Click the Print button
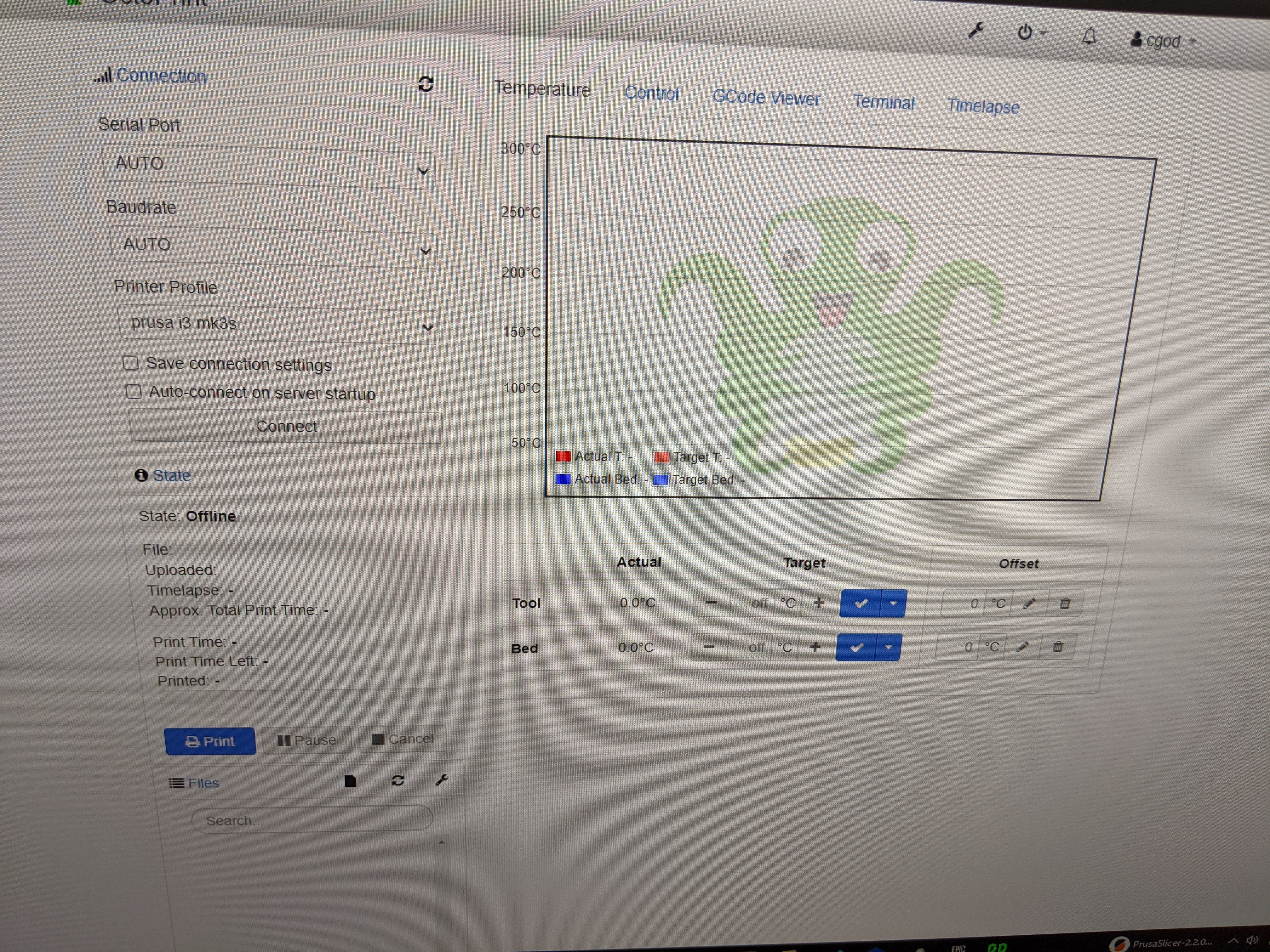 point(210,741)
